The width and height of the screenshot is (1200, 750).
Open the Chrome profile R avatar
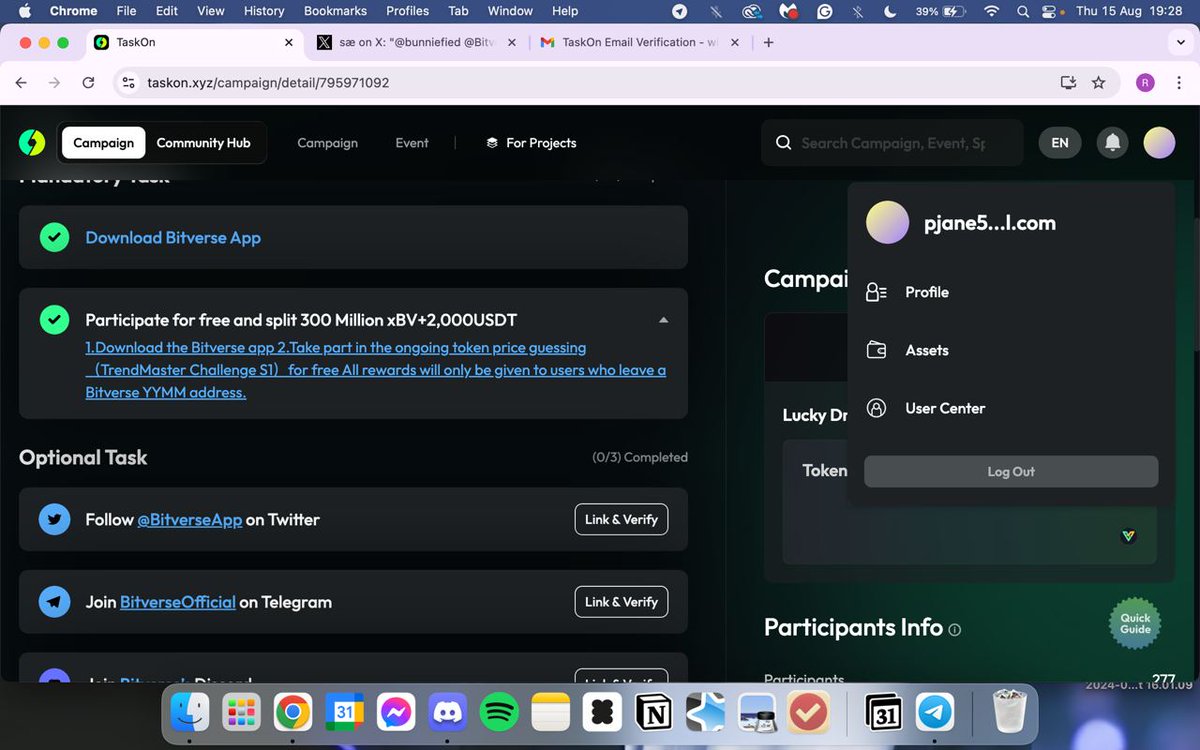coord(1145,83)
